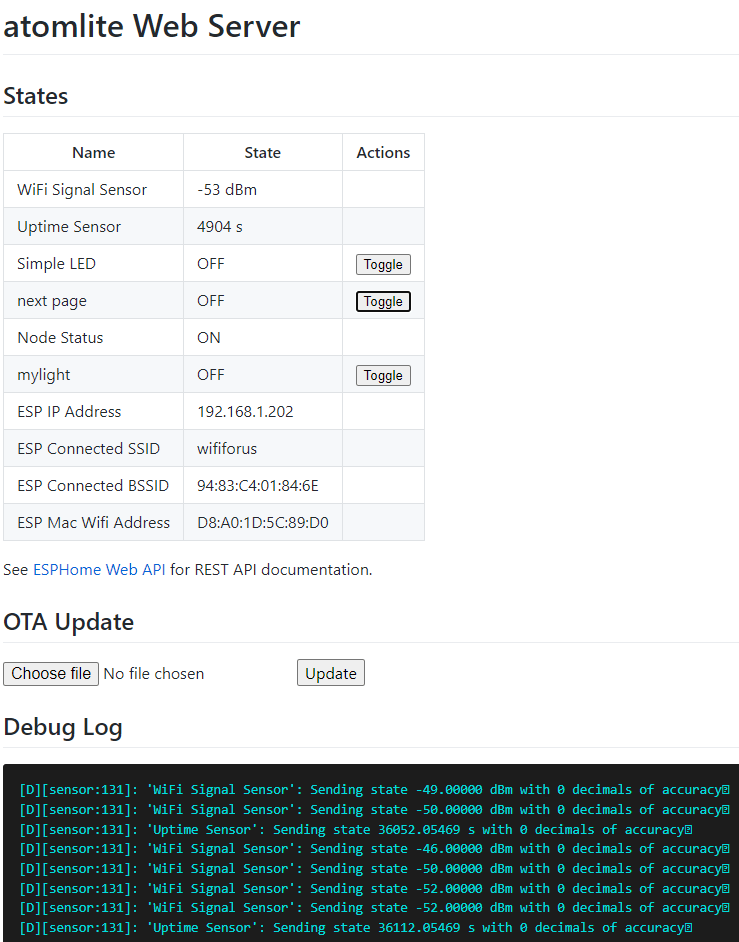739x942 pixels.
Task: Toggle the next page switch
Action: tap(383, 301)
